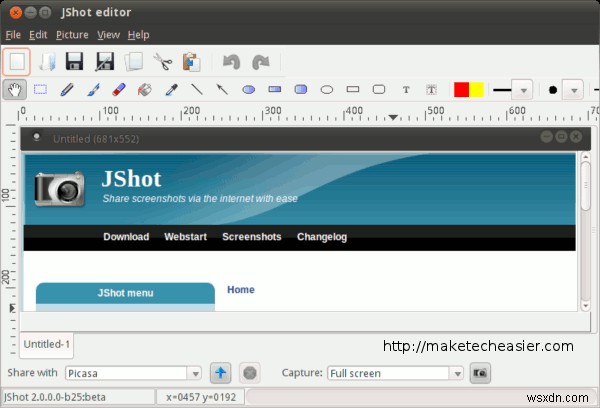Click the scrollbar down arrow of the canvas

pyautogui.click(x=585, y=306)
